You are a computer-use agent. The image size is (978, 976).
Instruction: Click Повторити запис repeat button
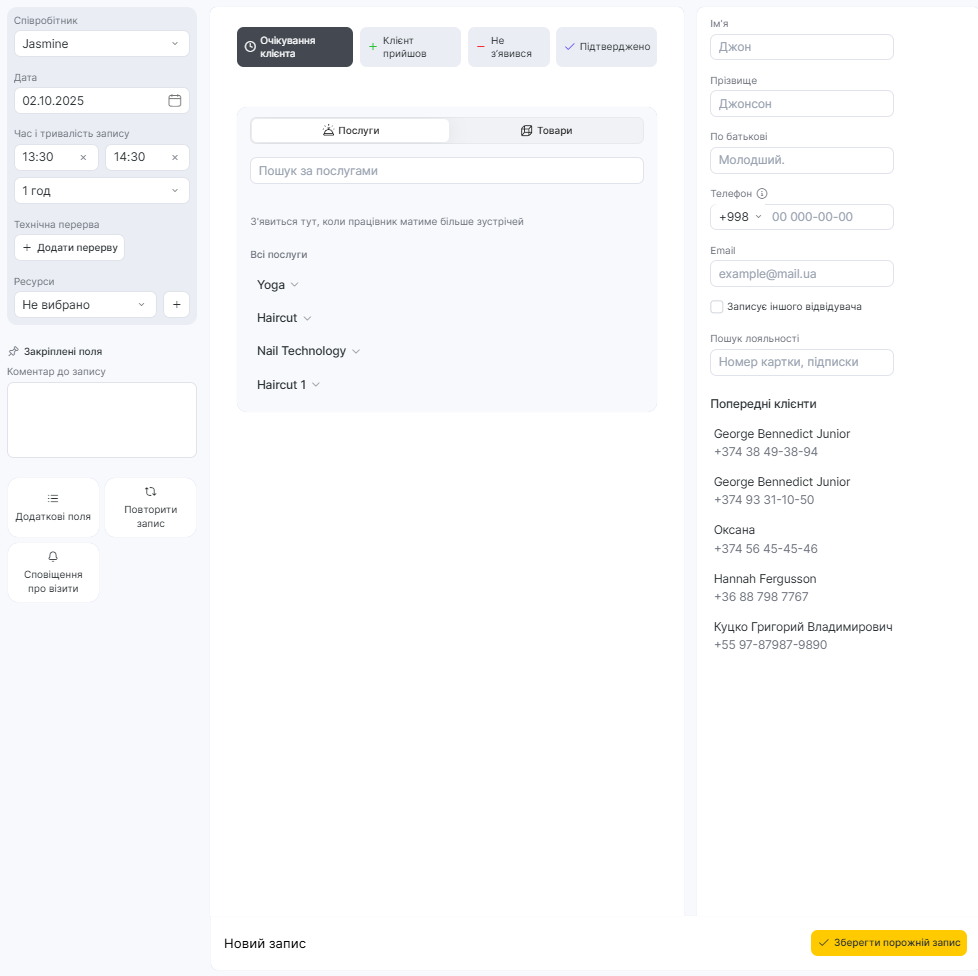pos(150,507)
